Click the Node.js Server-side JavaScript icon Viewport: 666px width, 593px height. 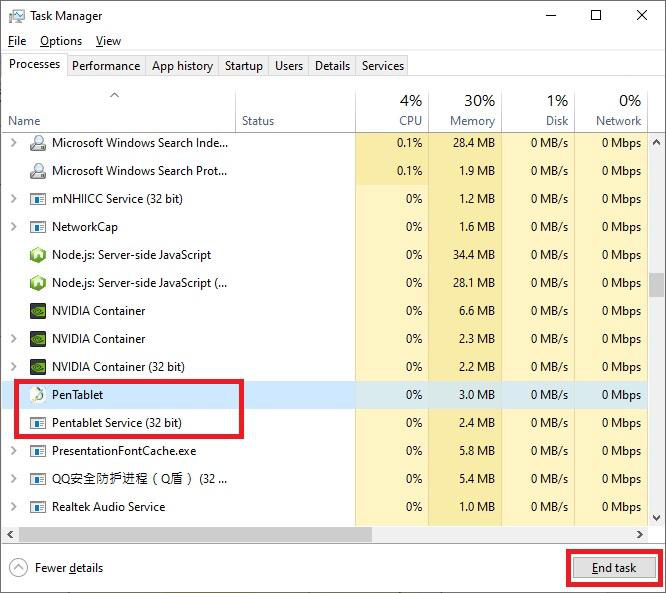38,255
